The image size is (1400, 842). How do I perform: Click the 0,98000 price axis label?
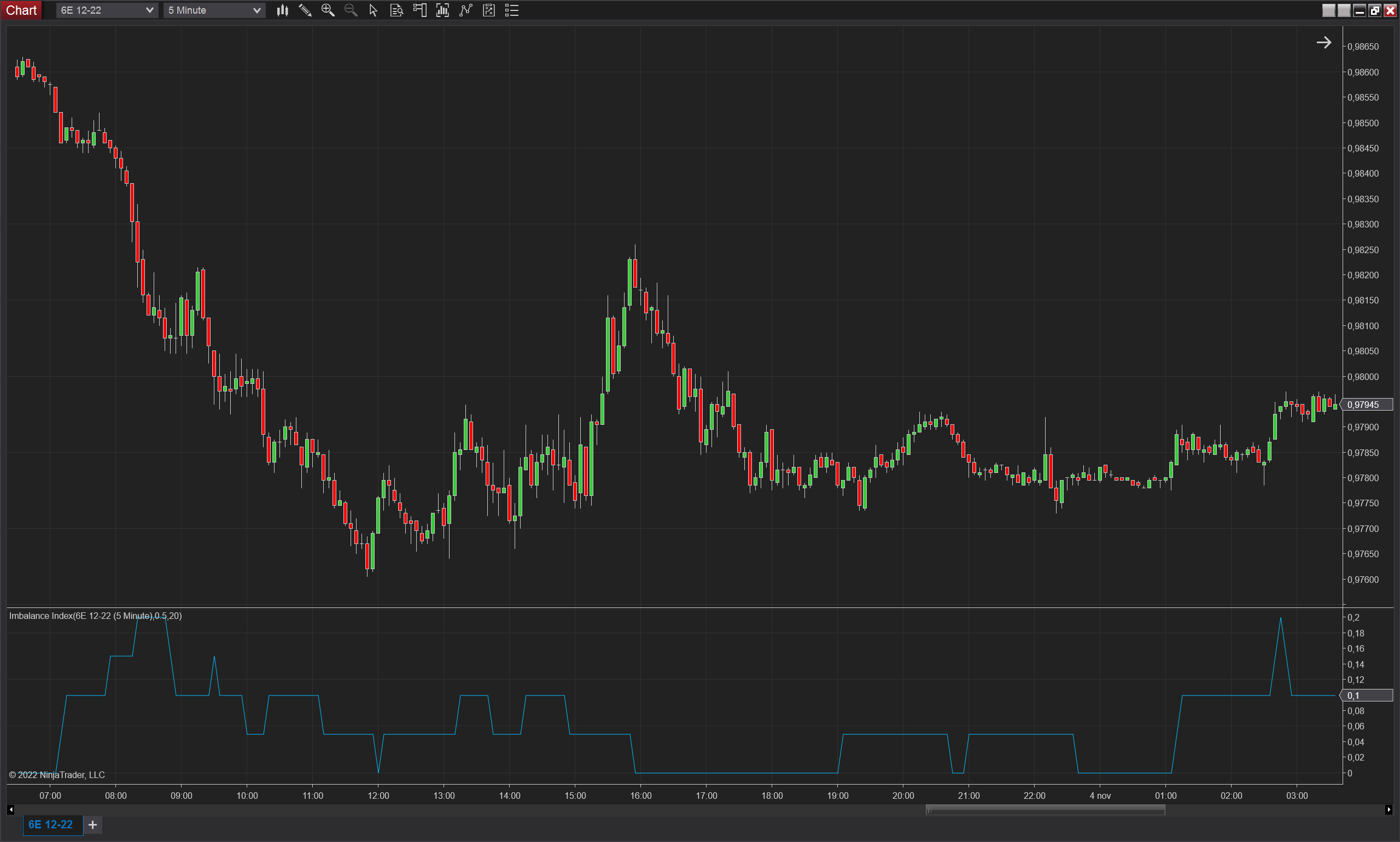[1363, 377]
